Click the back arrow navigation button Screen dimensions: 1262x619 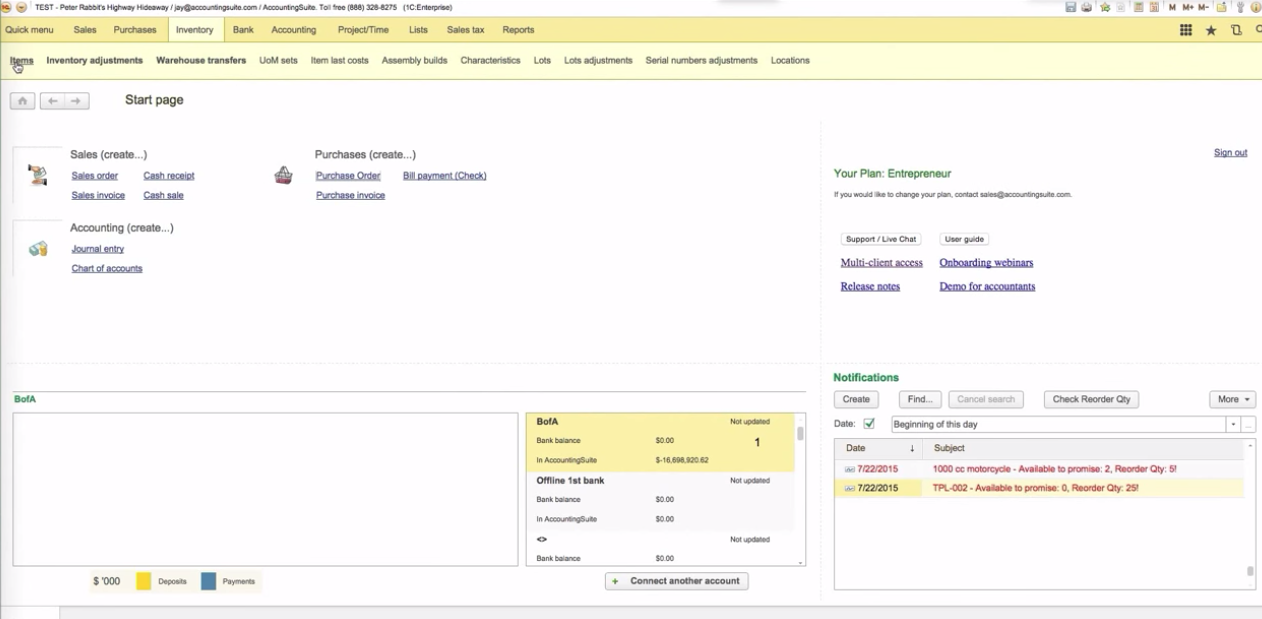(x=53, y=101)
